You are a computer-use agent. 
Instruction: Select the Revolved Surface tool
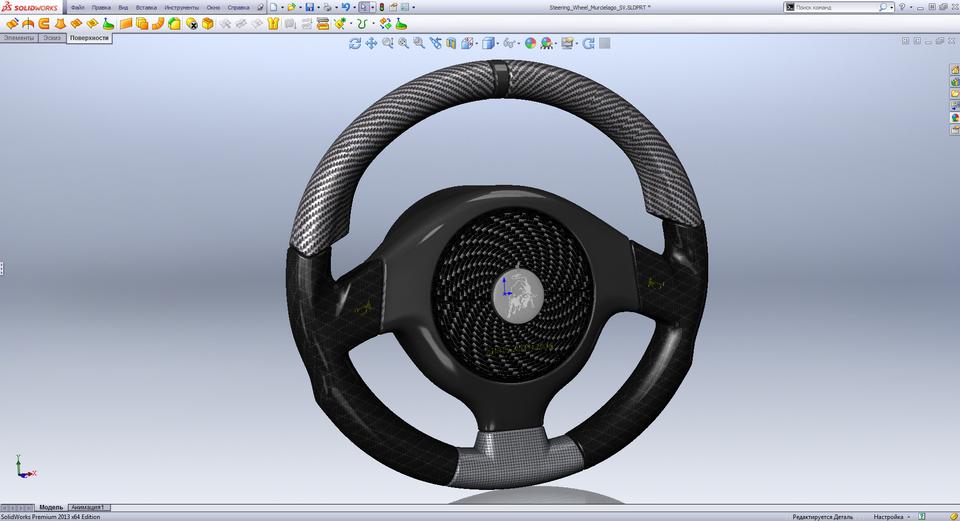click(28, 24)
